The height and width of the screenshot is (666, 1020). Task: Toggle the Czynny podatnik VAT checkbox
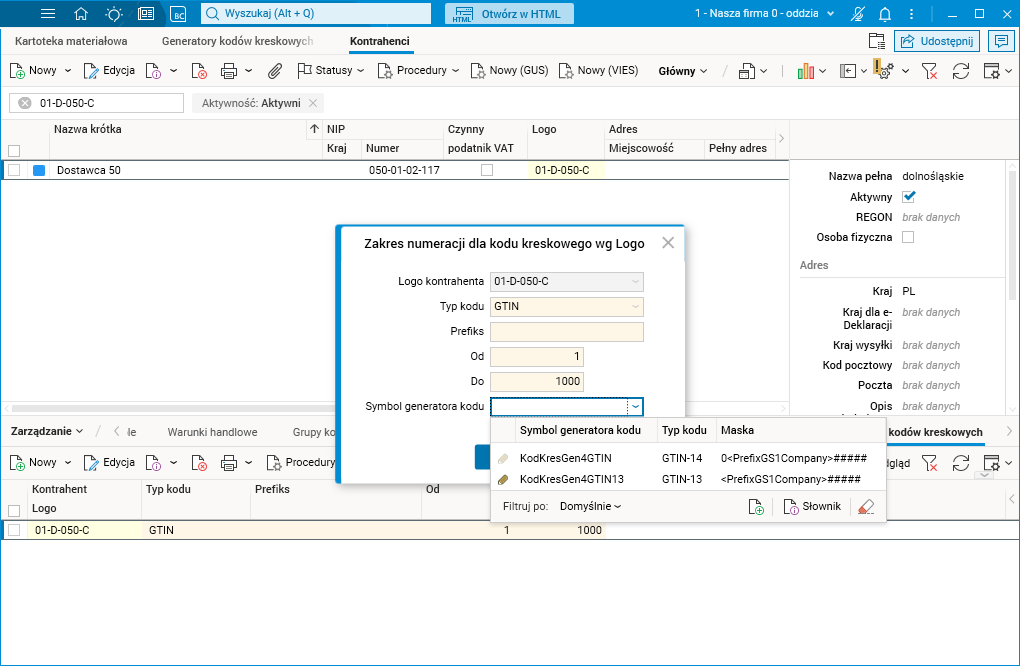tap(487, 170)
